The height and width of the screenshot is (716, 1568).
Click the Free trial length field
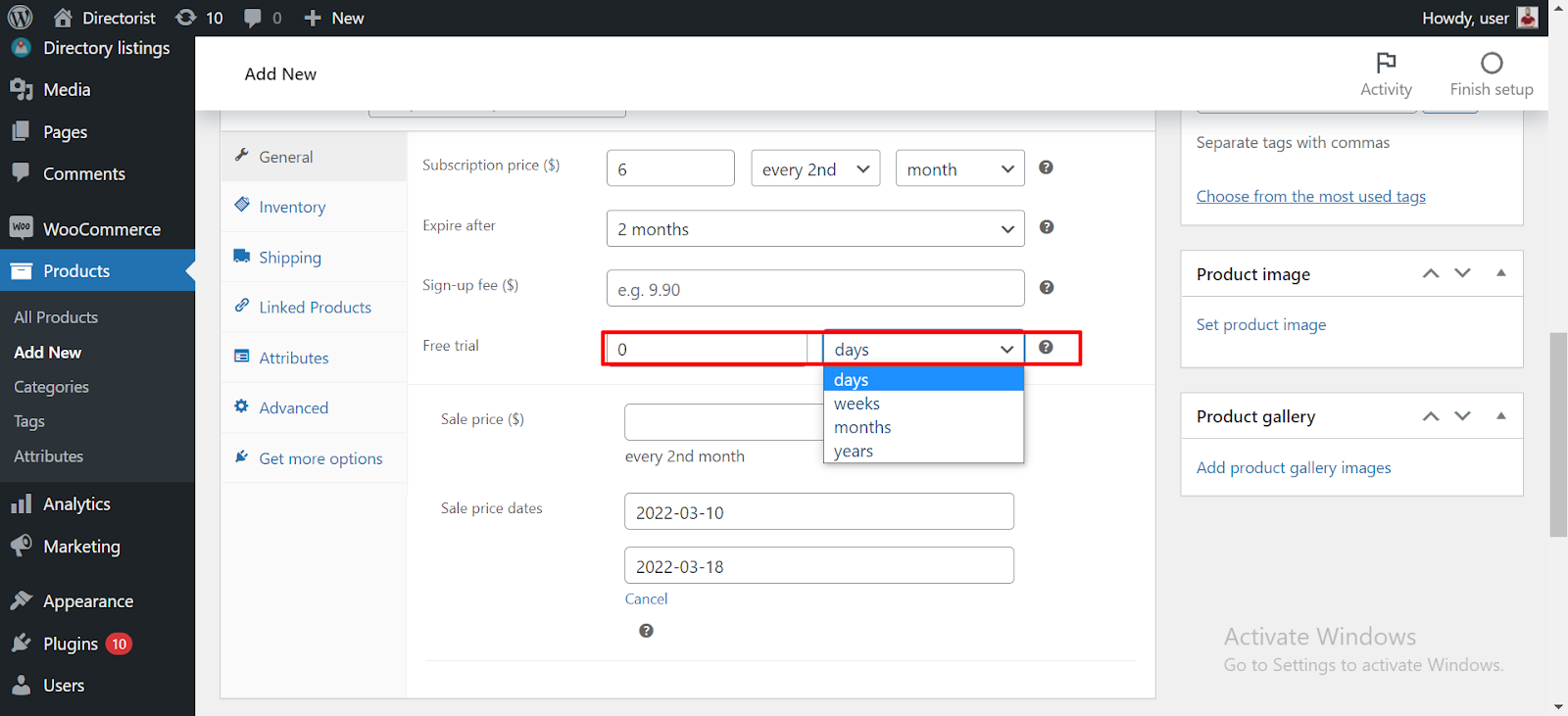707,349
